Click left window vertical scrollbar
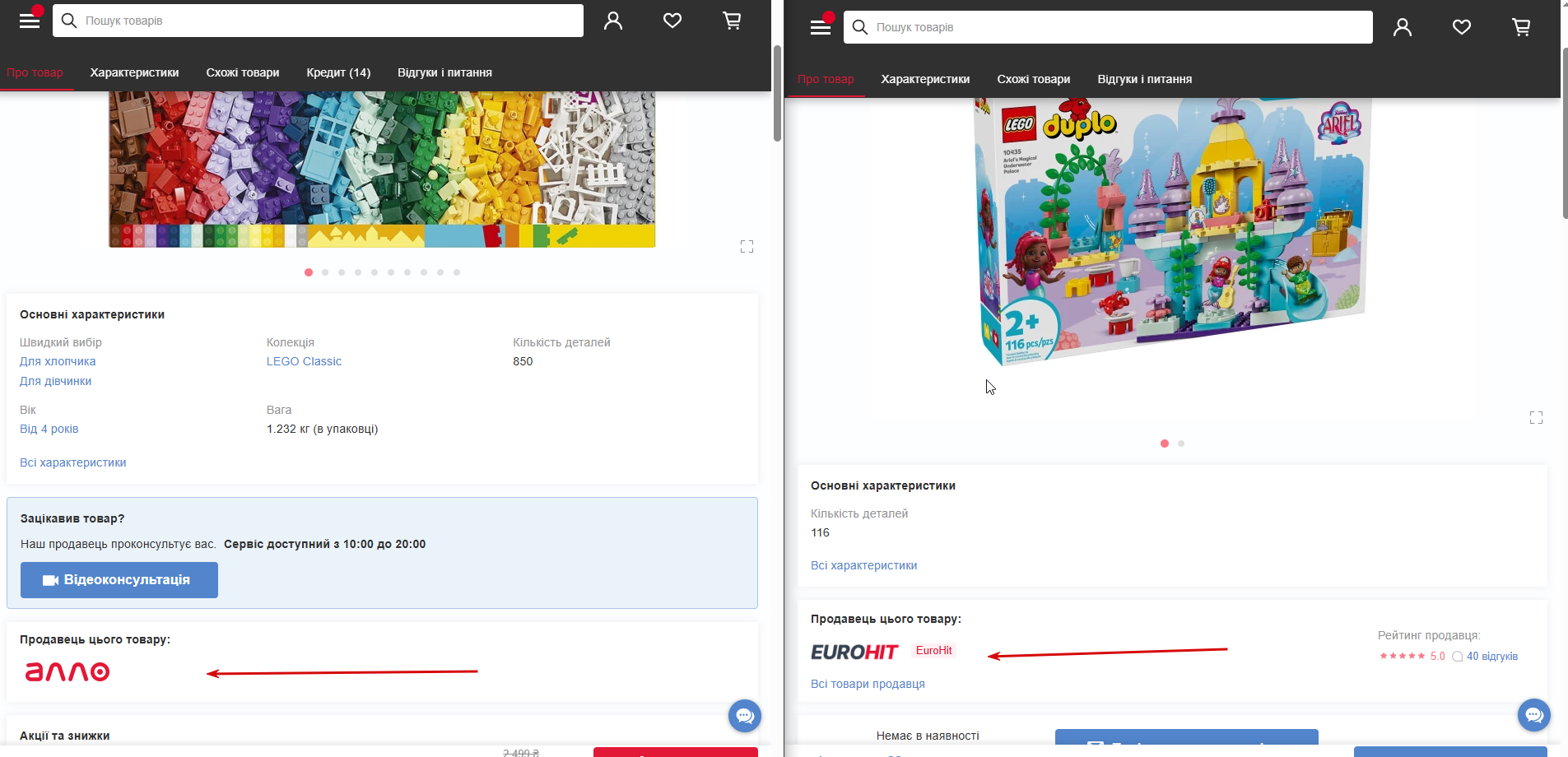The width and height of the screenshot is (1568, 757). 777,92
